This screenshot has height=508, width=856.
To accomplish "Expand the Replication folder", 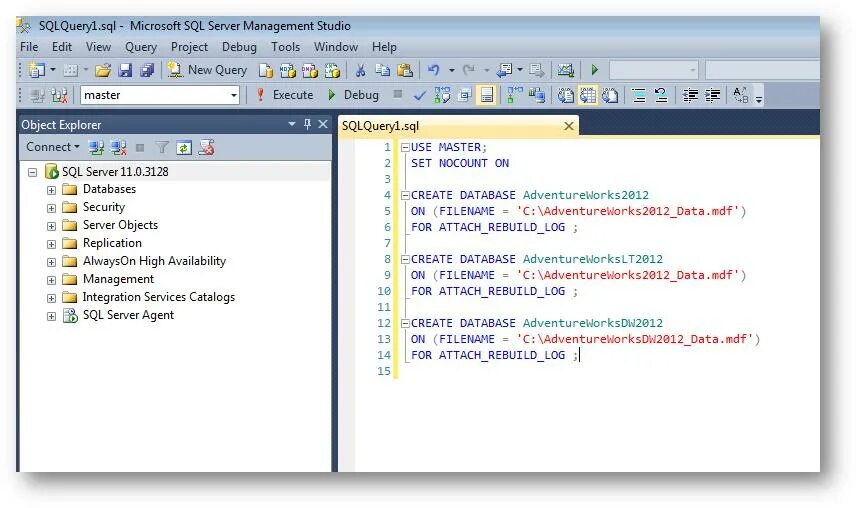I will point(51,244).
